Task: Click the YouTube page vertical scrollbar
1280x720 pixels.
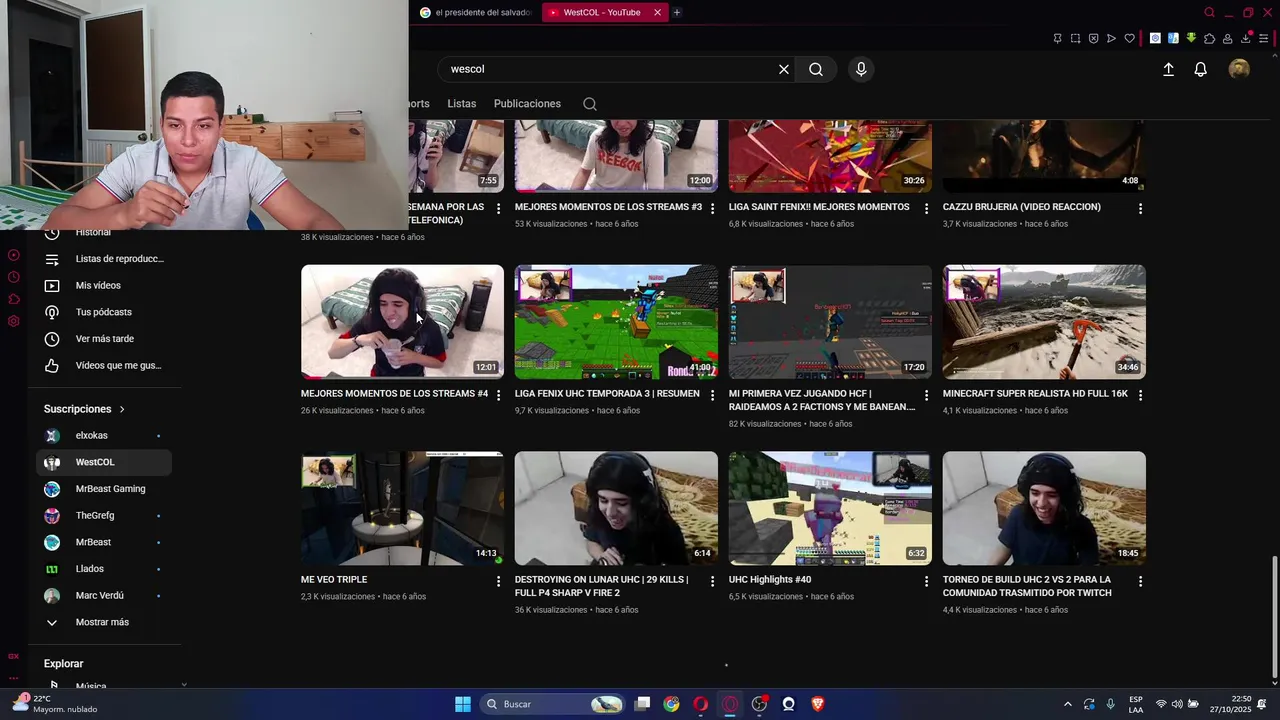Action: (x=1273, y=618)
